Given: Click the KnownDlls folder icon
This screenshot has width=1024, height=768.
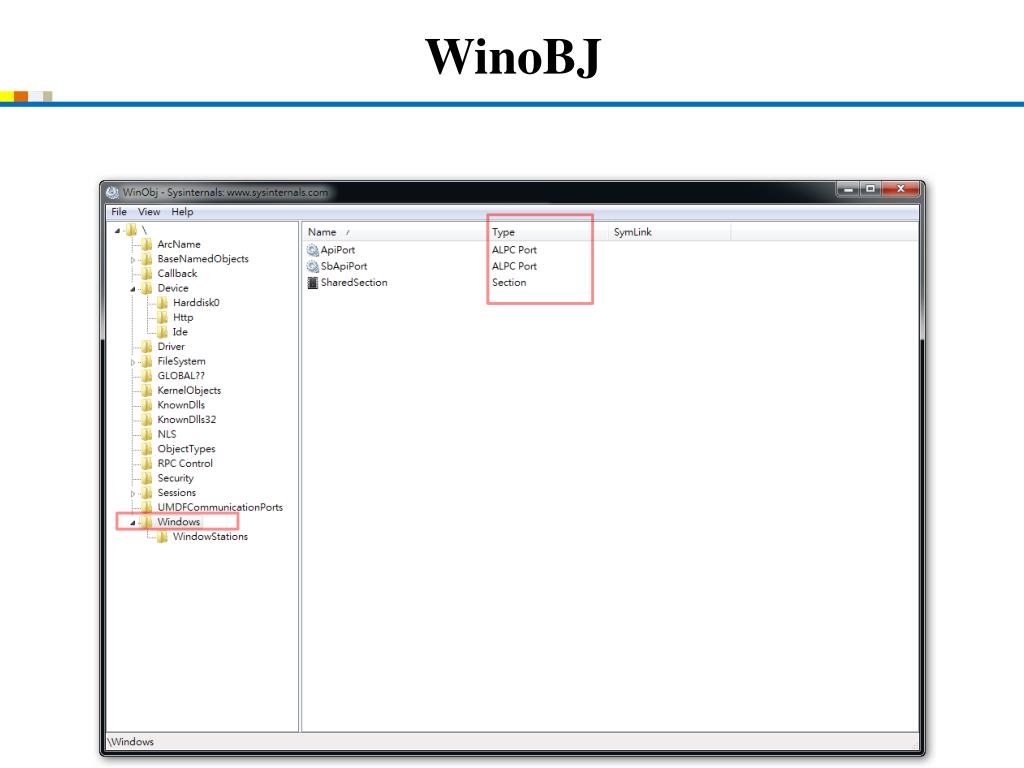Looking at the screenshot, I should [x=147, y=405].
